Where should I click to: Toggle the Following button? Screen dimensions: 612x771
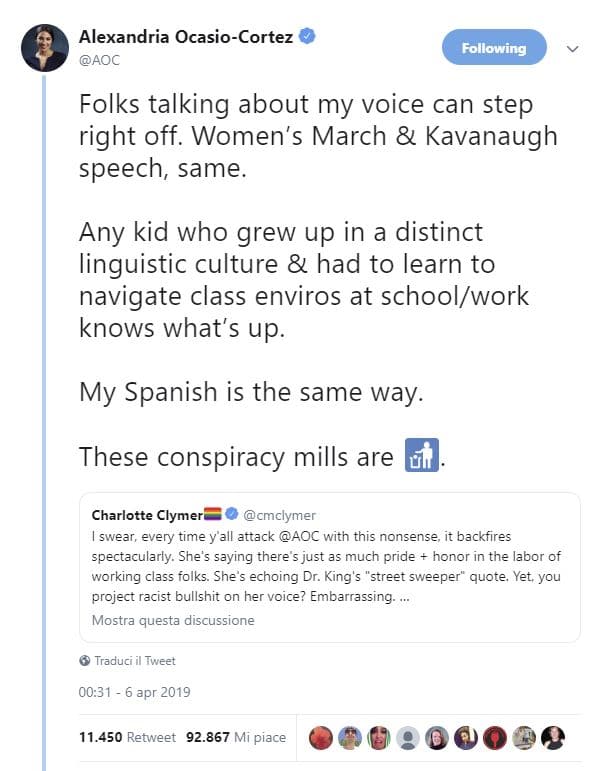(494, 48)
